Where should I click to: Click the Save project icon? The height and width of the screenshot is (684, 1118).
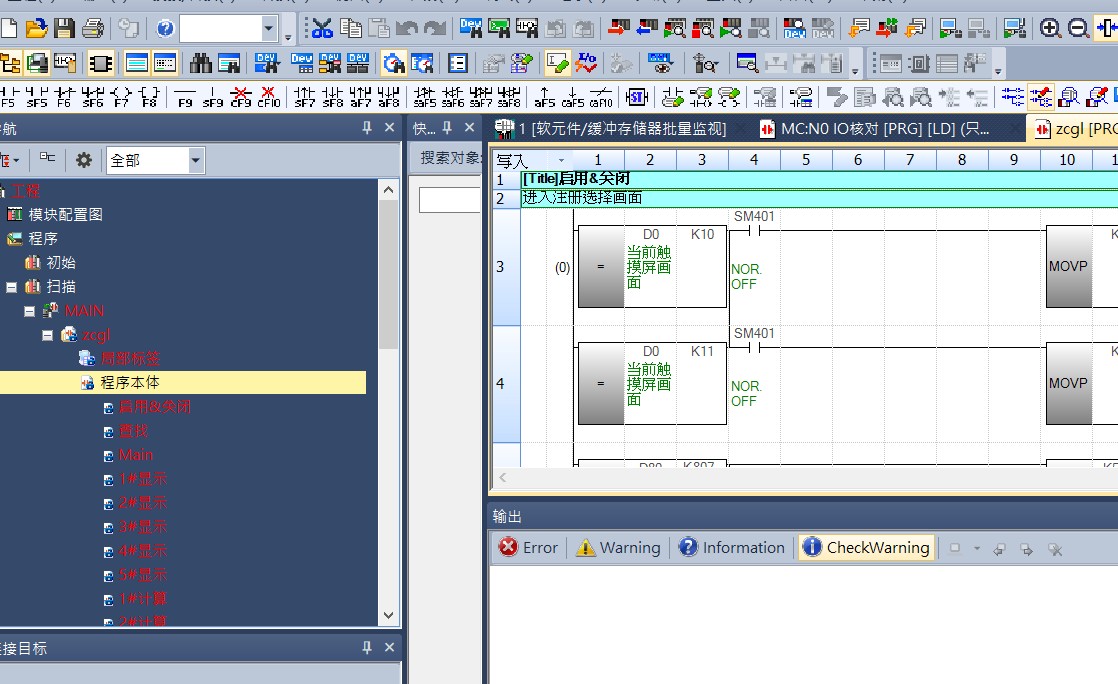[64, 28]
